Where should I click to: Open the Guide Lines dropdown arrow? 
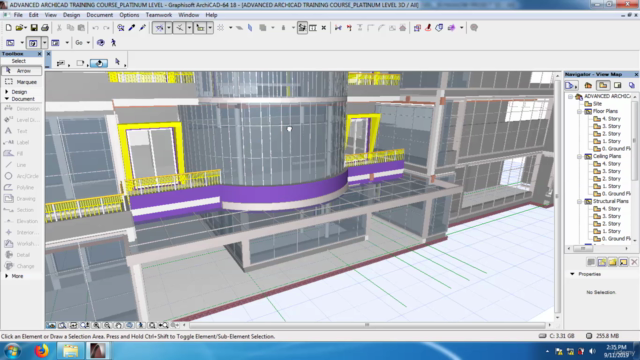click(x=169, y=28)
